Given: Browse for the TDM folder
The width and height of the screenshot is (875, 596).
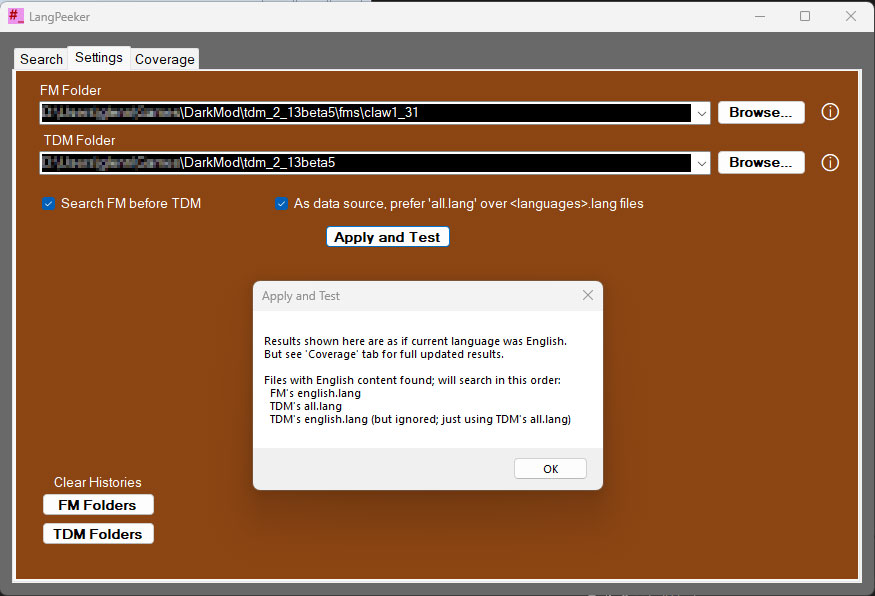Looking at the screenshot, I should coord(760,162).
